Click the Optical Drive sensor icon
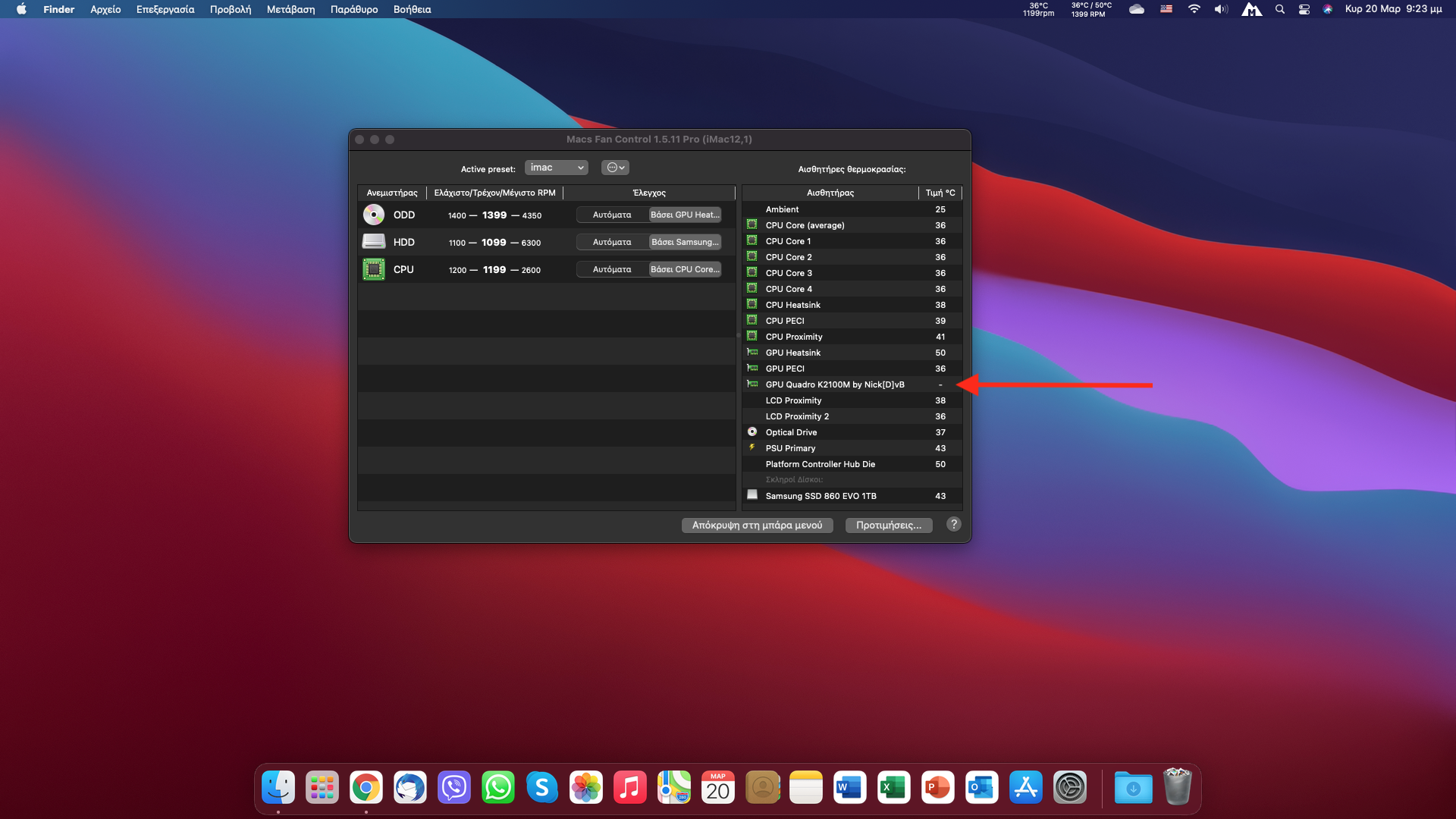The width and height of the screenshot is (1456, 819). tap(752, 431)
